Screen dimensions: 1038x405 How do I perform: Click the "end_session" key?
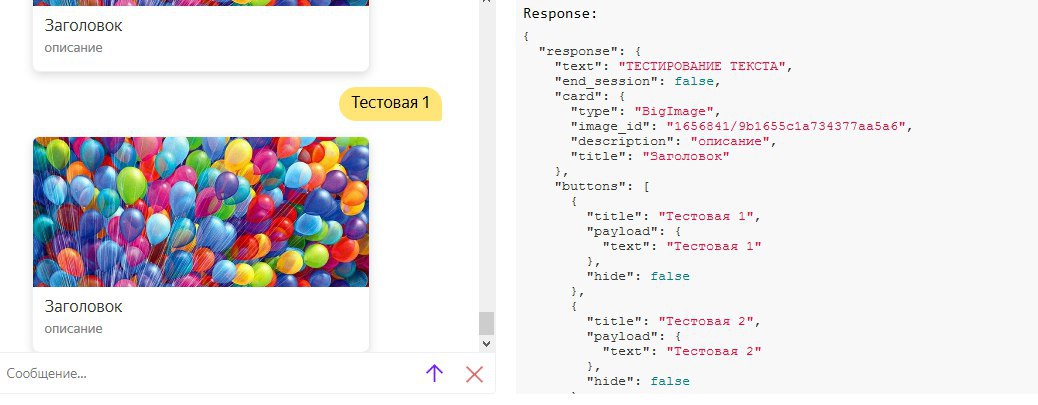[x=608, y=81]
